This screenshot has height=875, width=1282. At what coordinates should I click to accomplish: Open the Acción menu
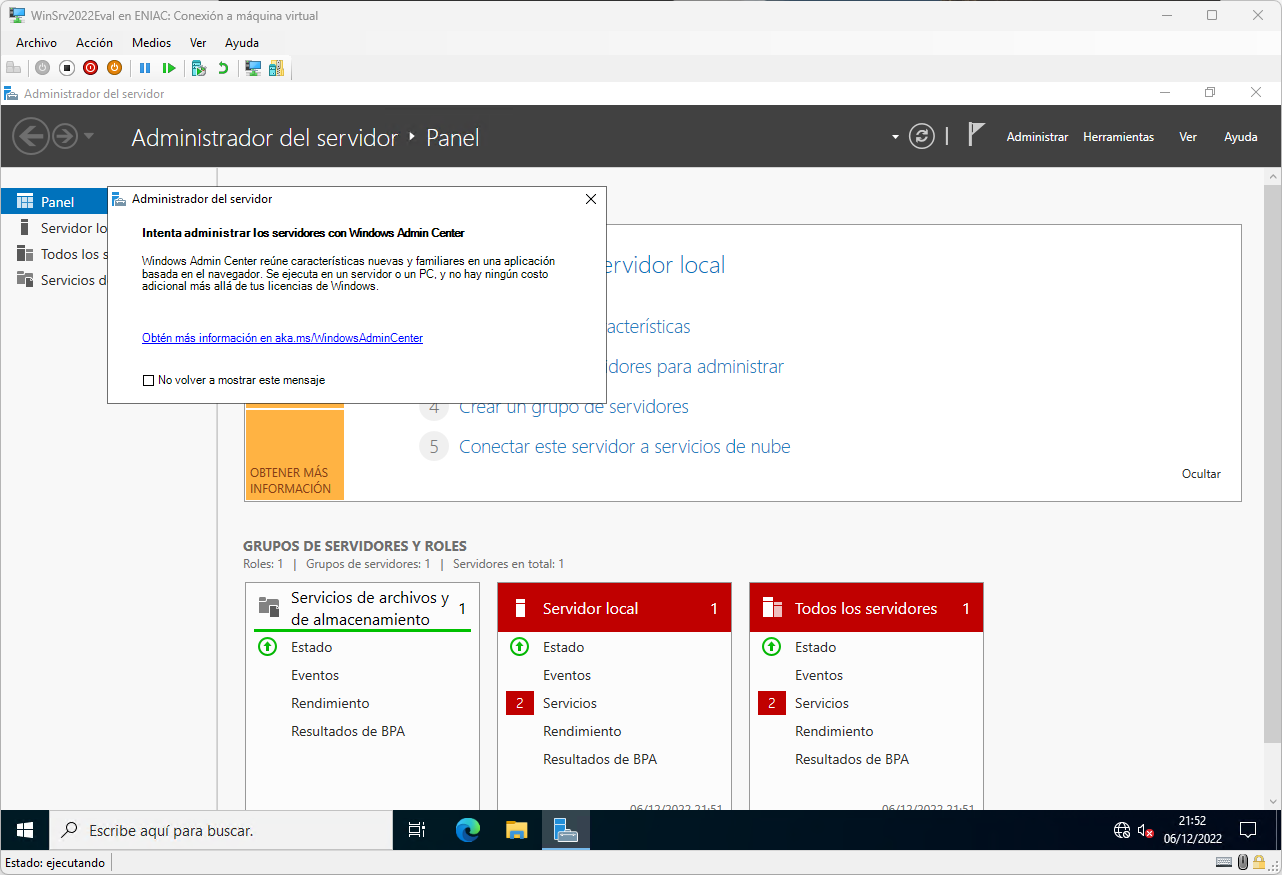point(94,43)
